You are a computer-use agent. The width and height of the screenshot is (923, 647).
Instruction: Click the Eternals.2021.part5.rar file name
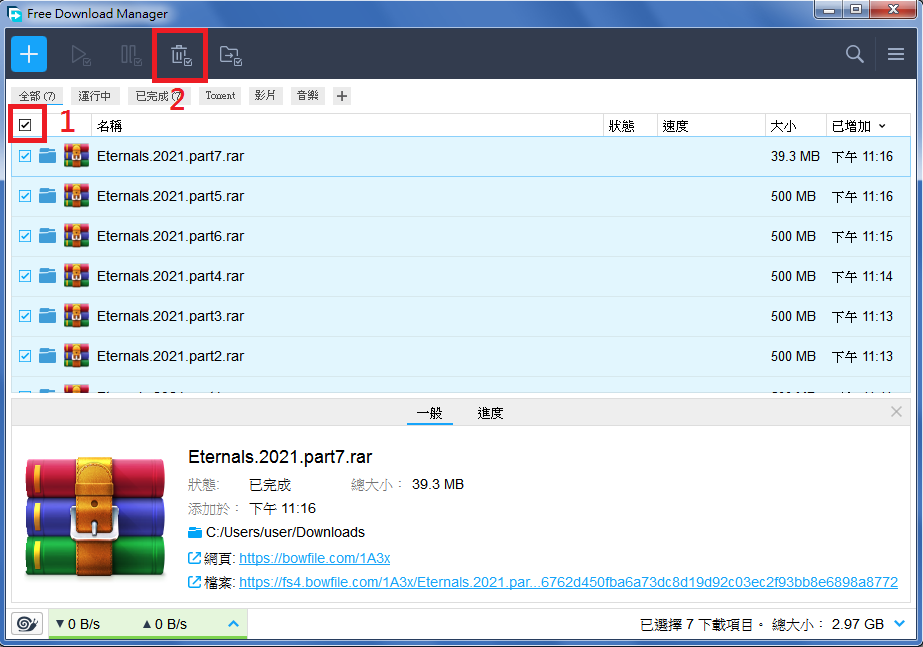[170, 196]
